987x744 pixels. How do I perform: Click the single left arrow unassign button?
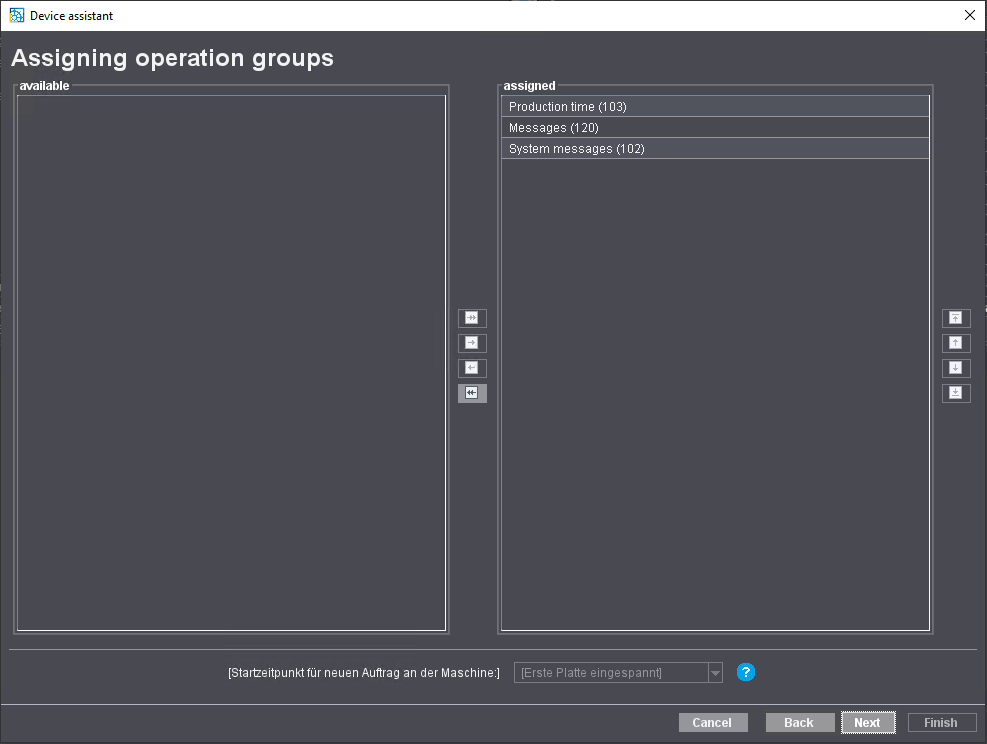click(x=472, y=368)
